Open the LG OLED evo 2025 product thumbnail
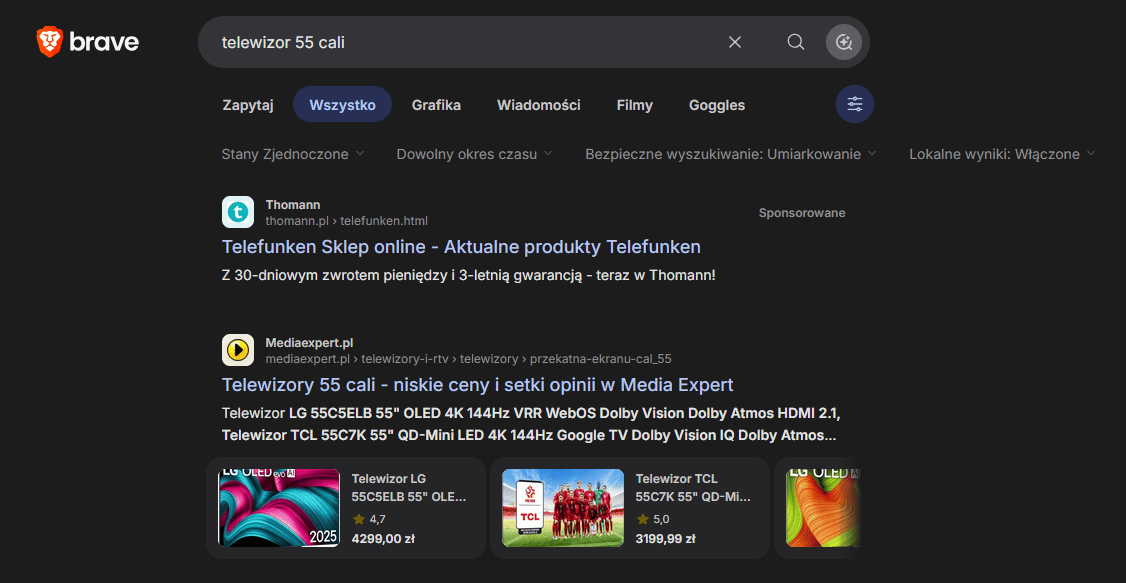 coord(279,508)
